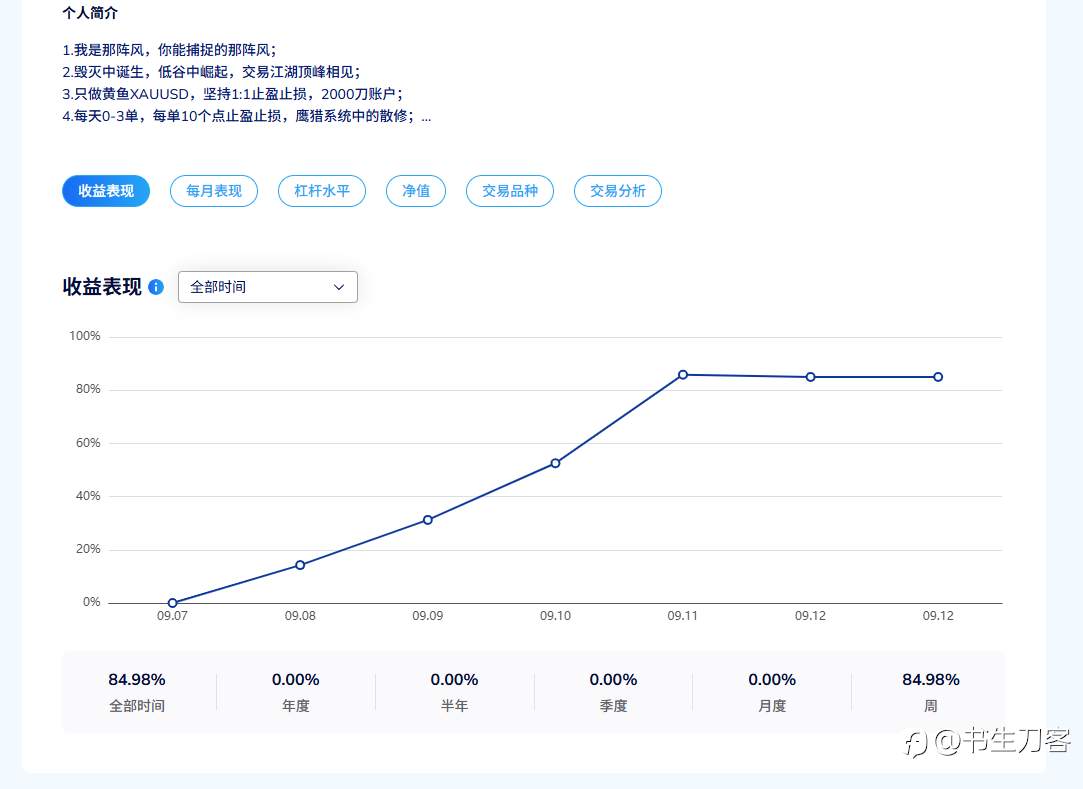Click the info icon beside 收益表现 heading
Viewport: 1083px width, 789px height.
click(156, 287)
